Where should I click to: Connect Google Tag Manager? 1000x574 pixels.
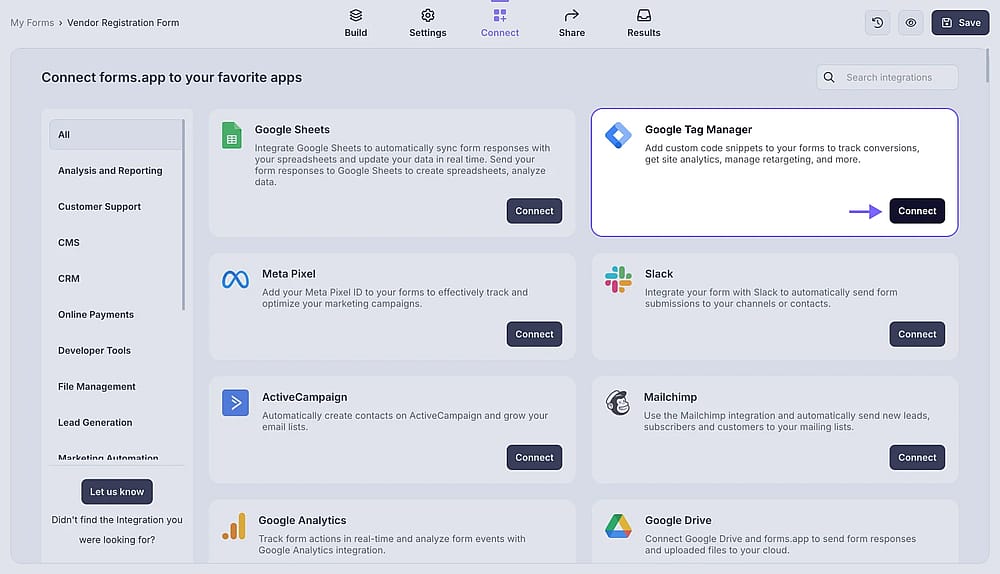[x=917, y=211]
